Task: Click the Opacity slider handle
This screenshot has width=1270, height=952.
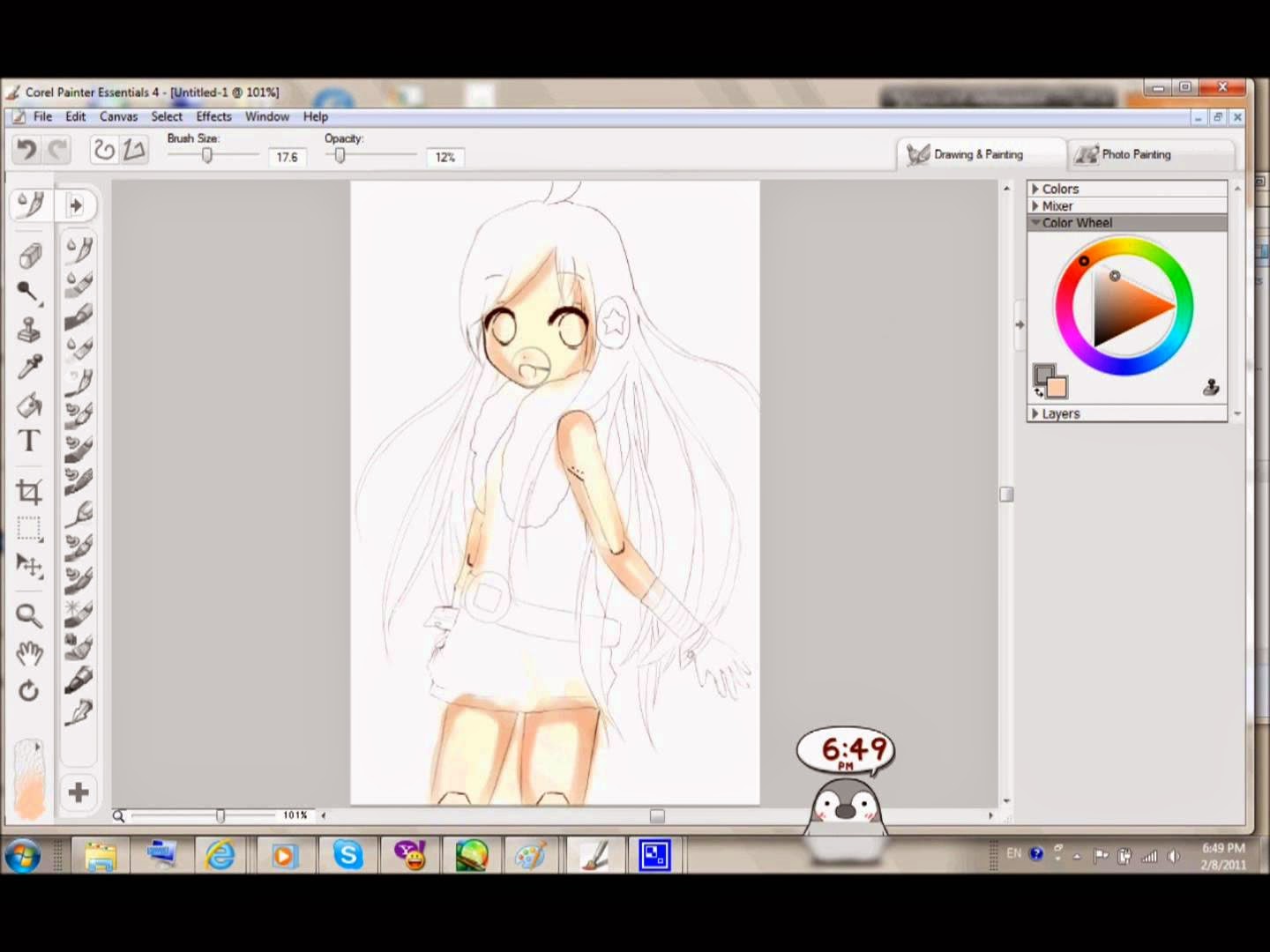Action: pyautogui.click(x=340, y=155)
